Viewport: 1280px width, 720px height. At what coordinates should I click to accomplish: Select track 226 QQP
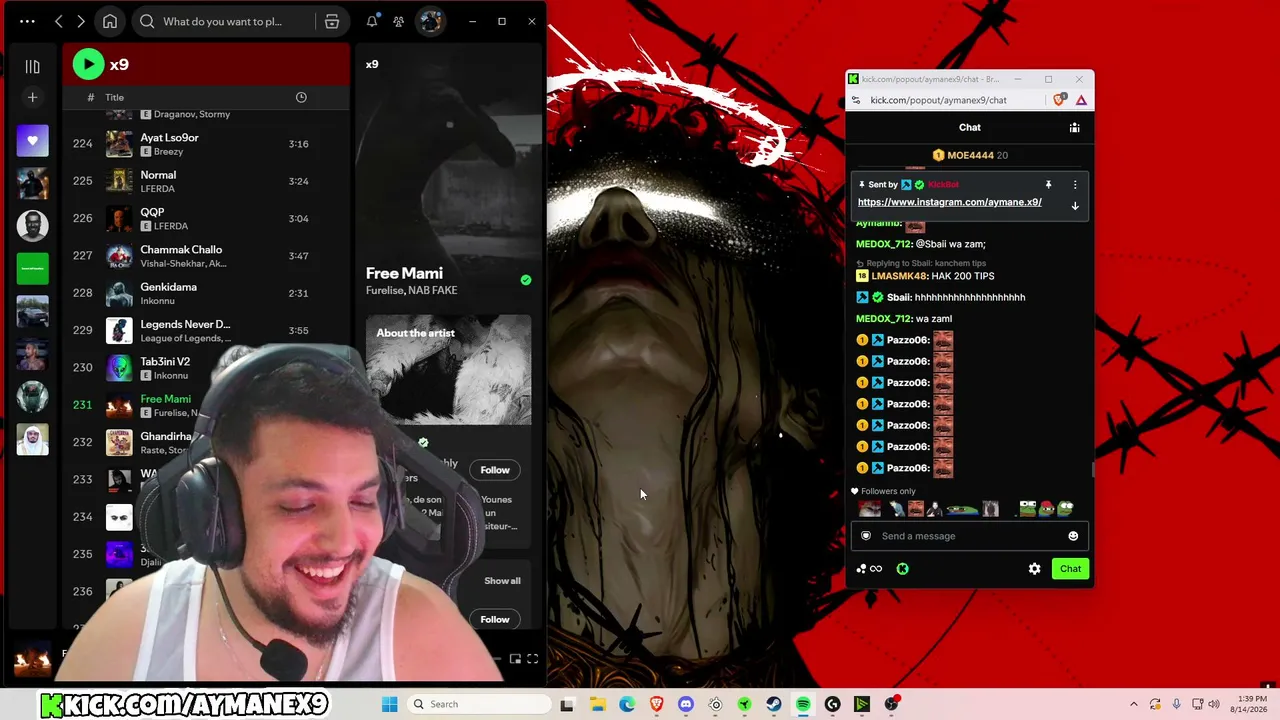pos(207,218)
